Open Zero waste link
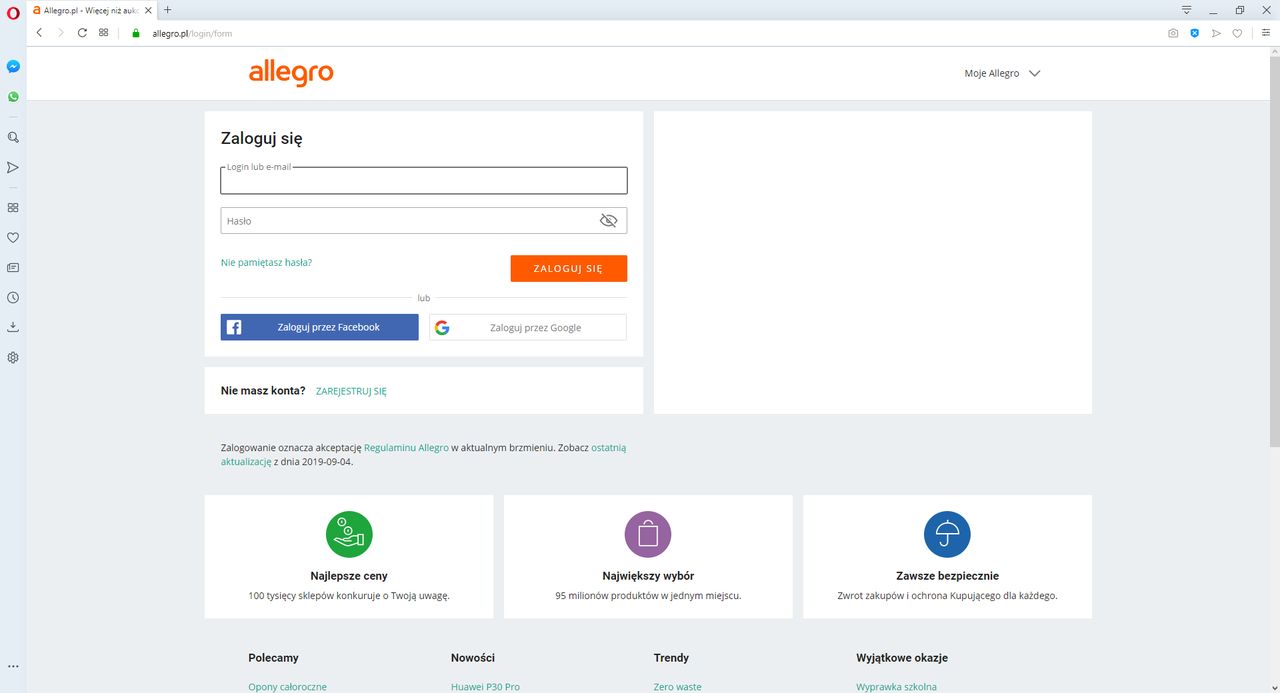Screen dimensions: 1280x693 pyautogui.click(x=678, y=687)
